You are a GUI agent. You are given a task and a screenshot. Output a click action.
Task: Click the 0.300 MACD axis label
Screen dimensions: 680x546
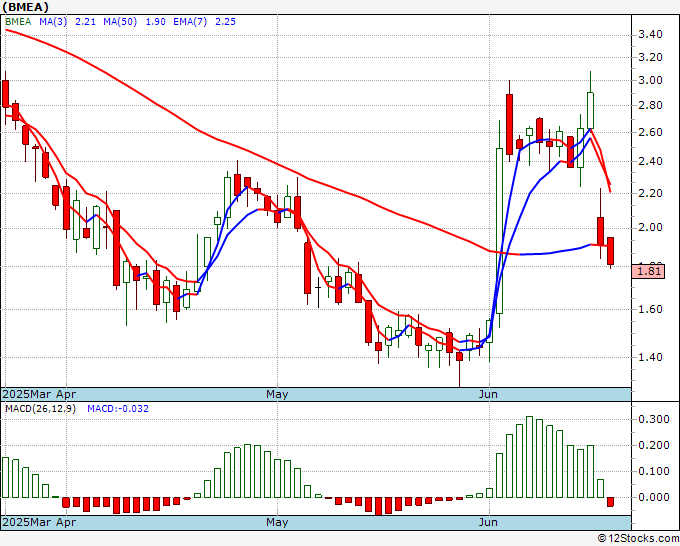point(654,419)
